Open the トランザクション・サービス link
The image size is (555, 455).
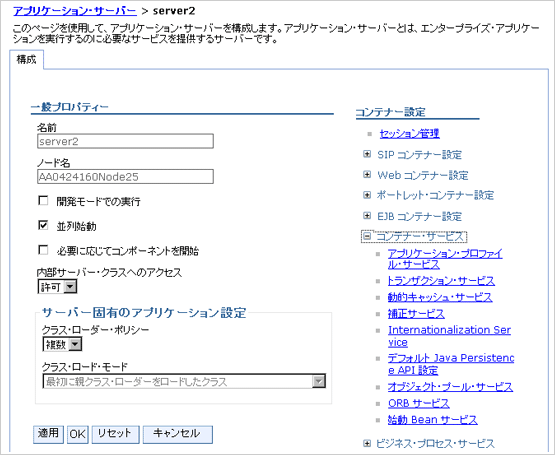tap(441, 281)
